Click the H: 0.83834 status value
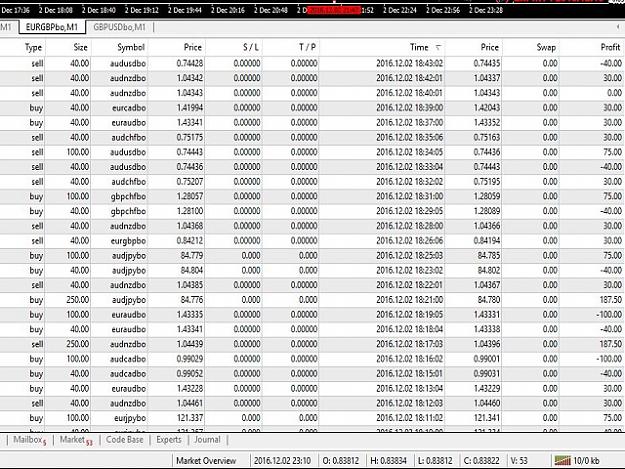The image size is (625, 469). pyautogui.click(x=388, y=461)
